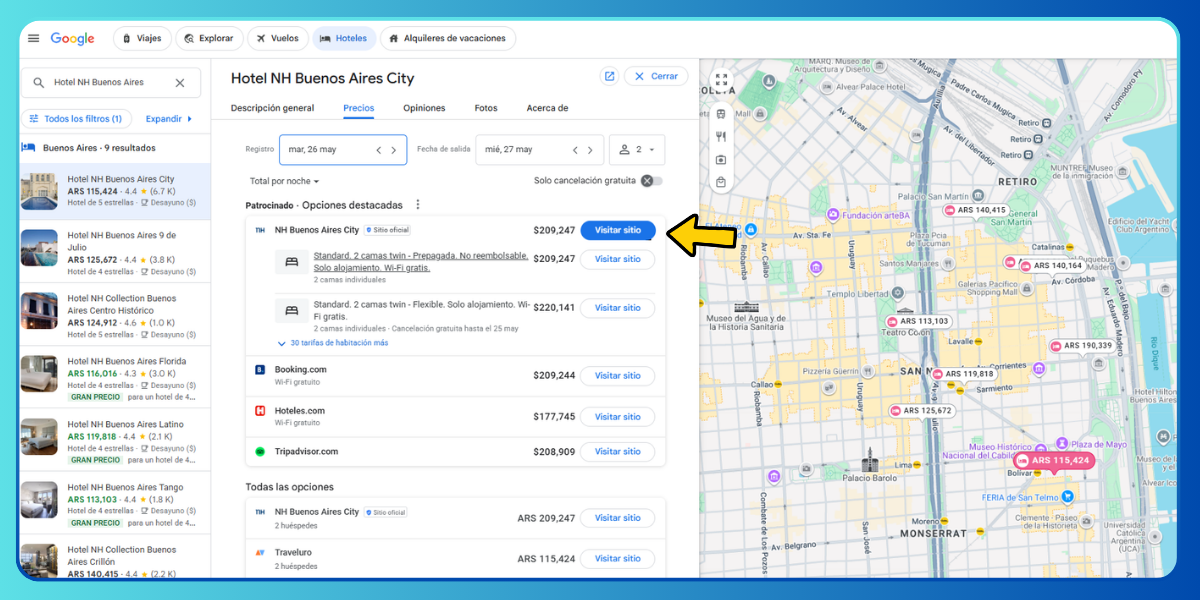
Task: Open Todos los filtros (1)
Action: pos(76,118)
